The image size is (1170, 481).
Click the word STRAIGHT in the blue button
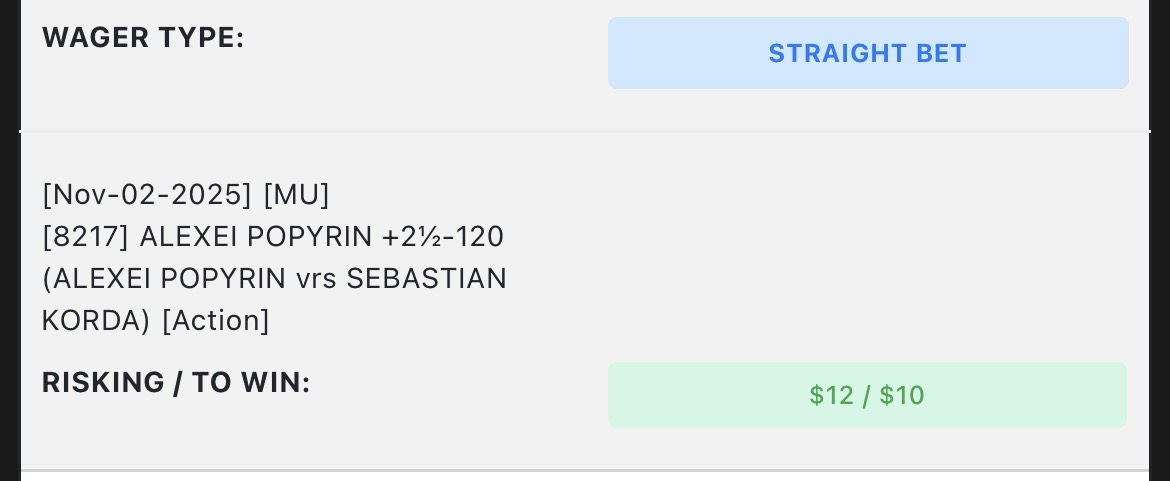tap(837, 53)
